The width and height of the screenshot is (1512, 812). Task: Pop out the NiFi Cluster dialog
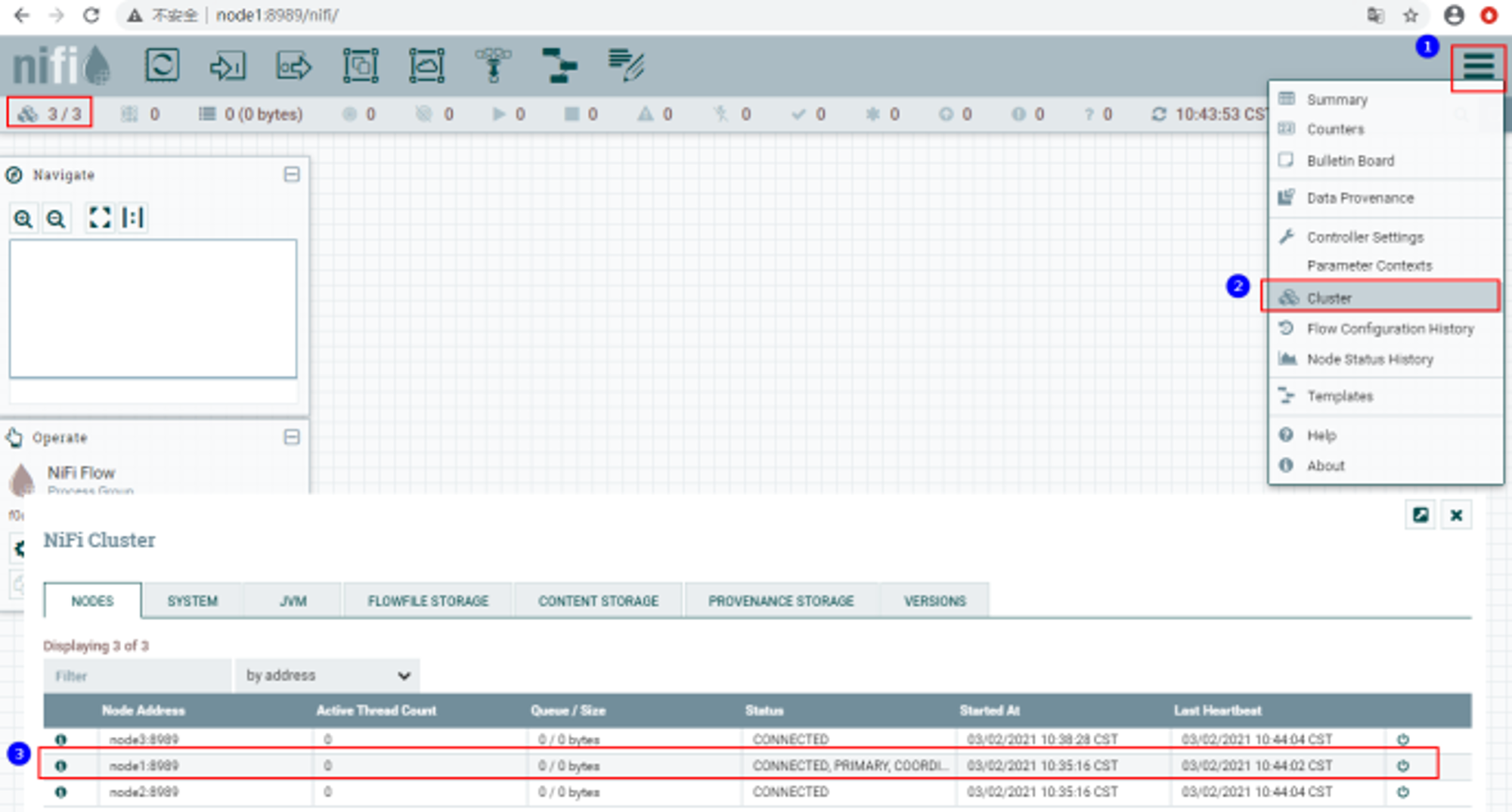(x=1421, y=515)
